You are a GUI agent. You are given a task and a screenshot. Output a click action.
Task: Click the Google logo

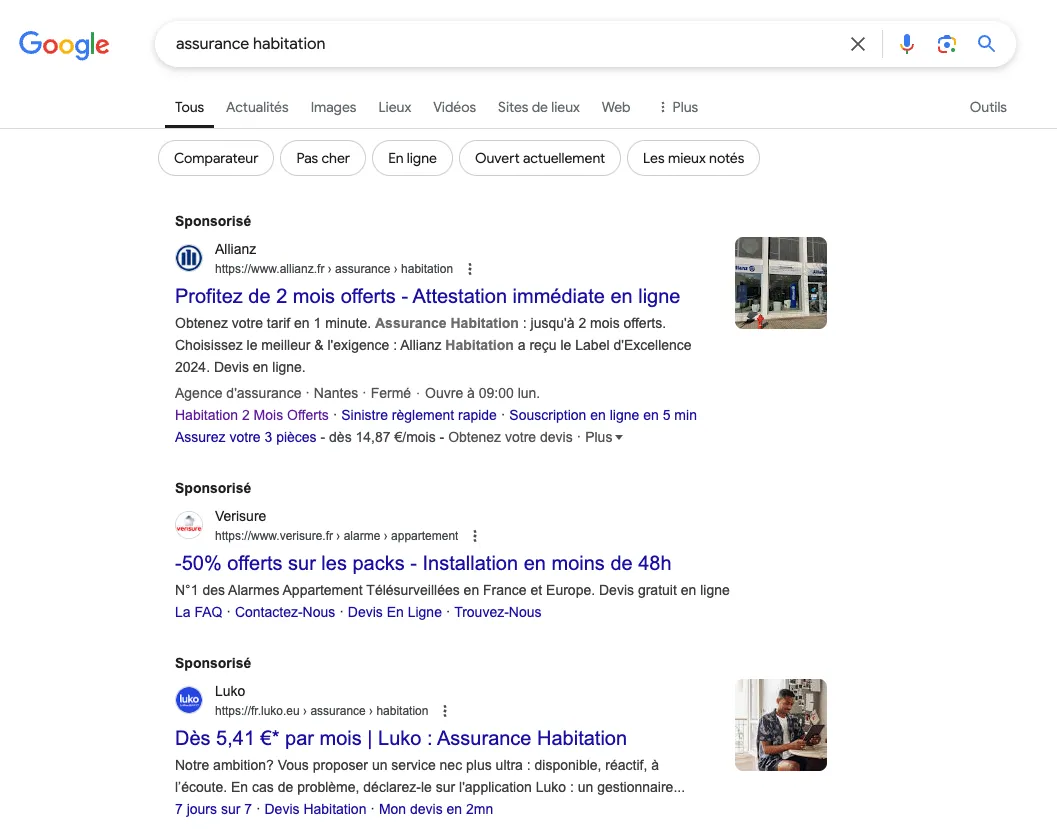click(x=64, y=44)
